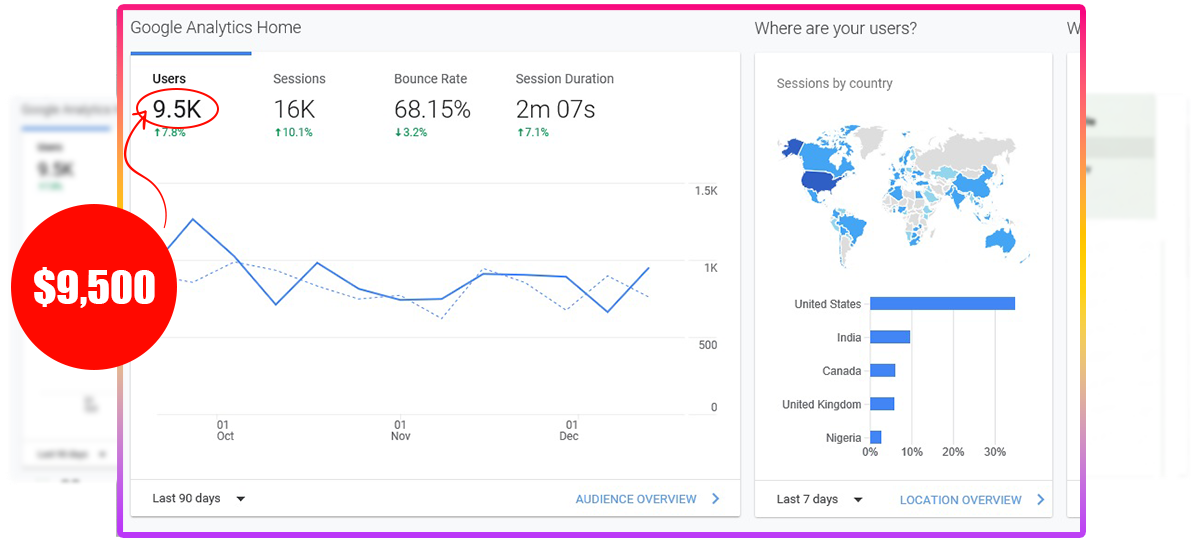1200x546 pixels.
Task: Click the red $9,500 circle badge
Action: point(95,287)
